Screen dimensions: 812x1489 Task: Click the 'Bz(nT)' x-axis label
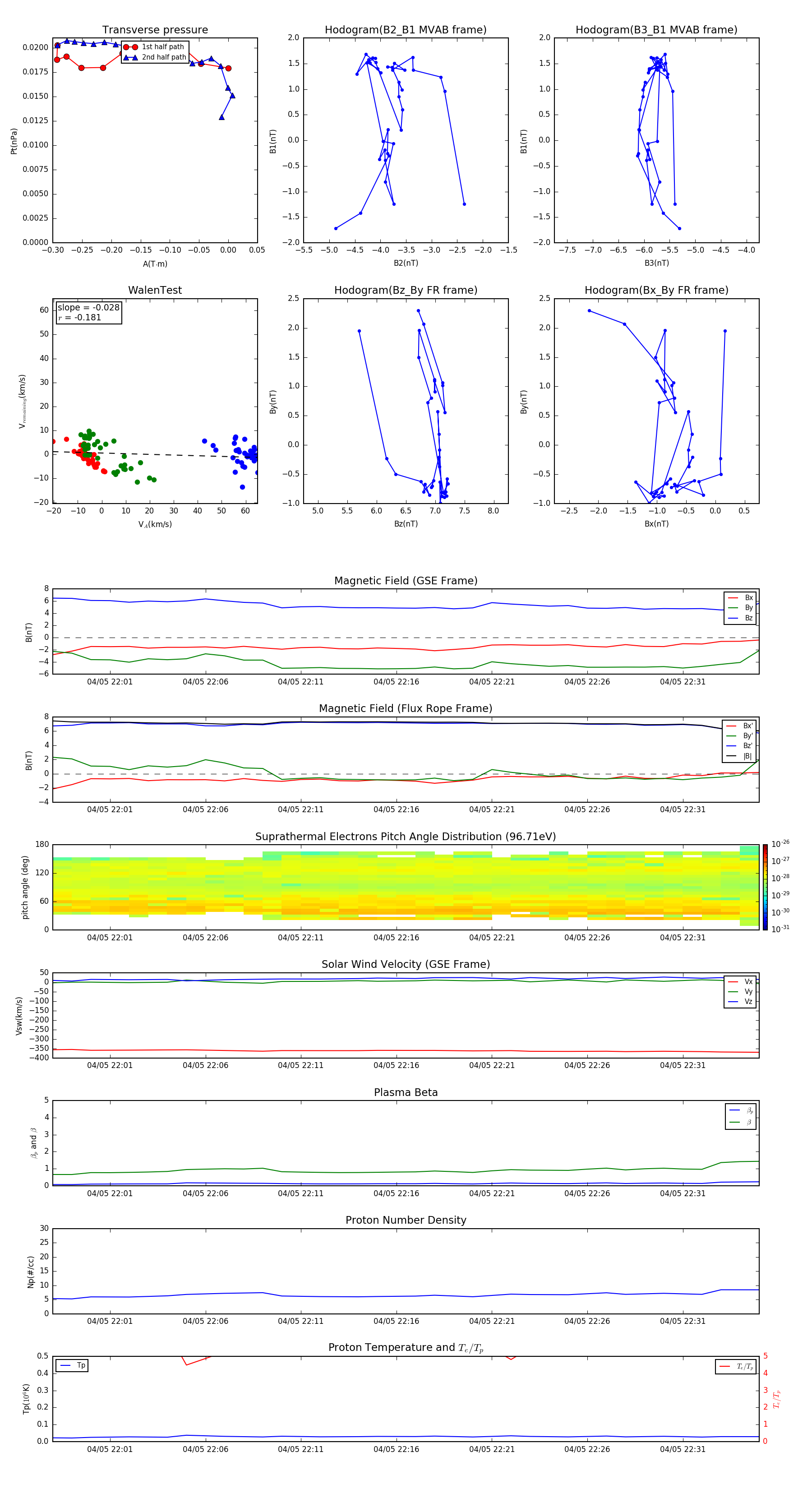click(x=406, y=524)
